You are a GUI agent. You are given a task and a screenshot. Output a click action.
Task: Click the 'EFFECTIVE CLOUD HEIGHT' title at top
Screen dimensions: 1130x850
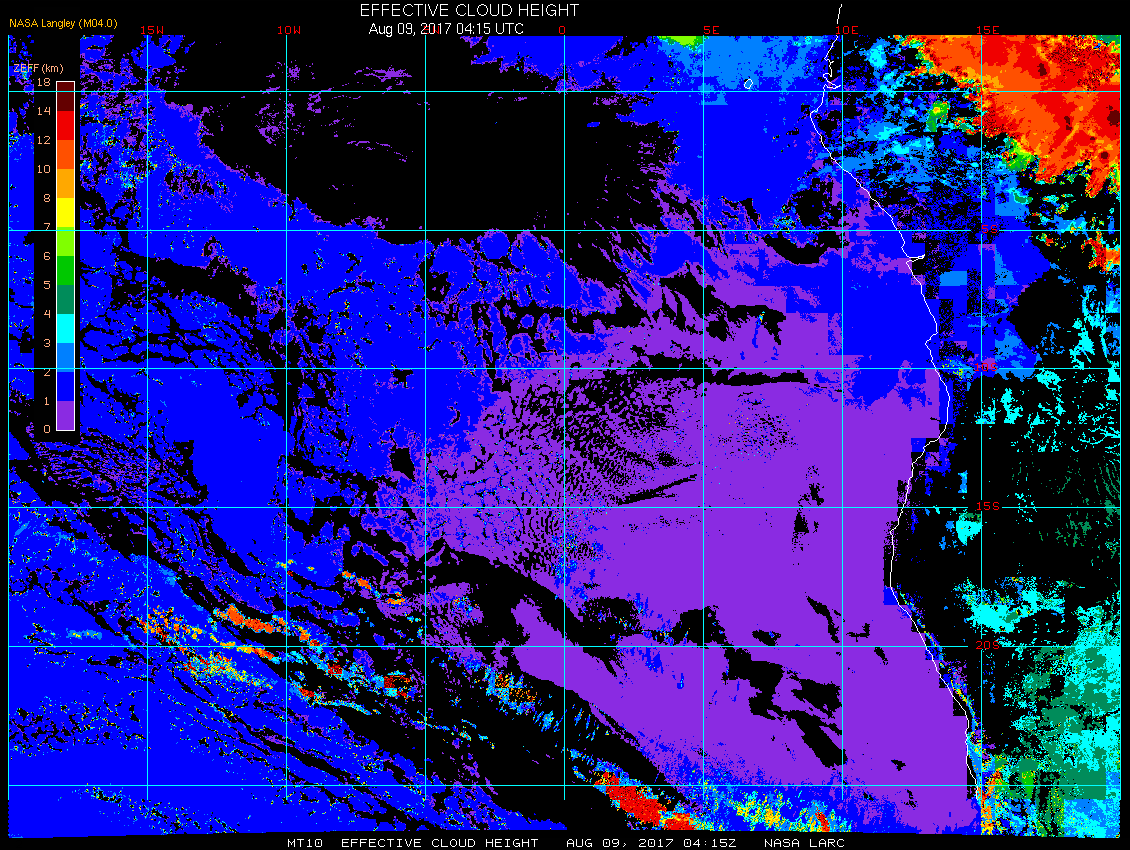pyautogui.click(x=469, y=10)
